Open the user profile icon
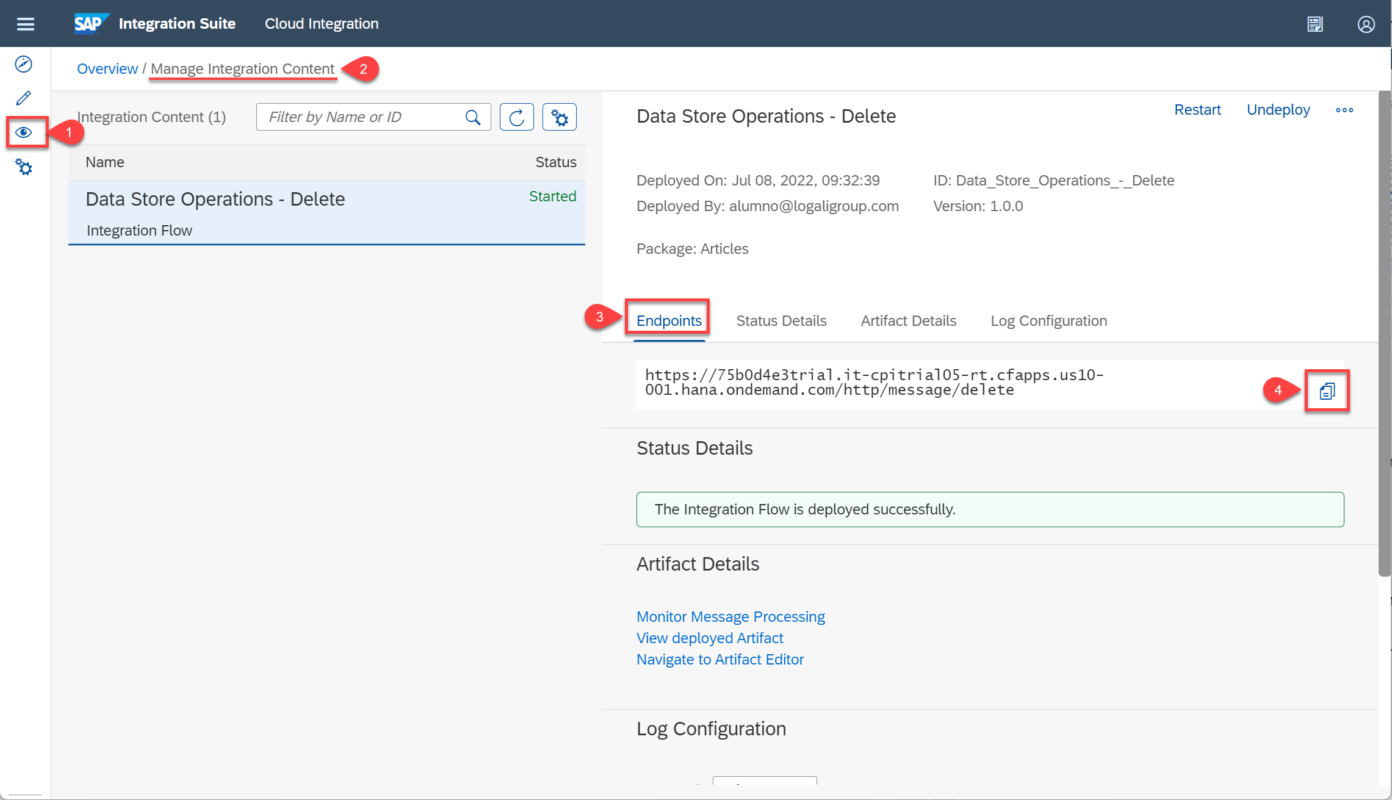This screenshot has width=1392, height=800. [1366, 24]
